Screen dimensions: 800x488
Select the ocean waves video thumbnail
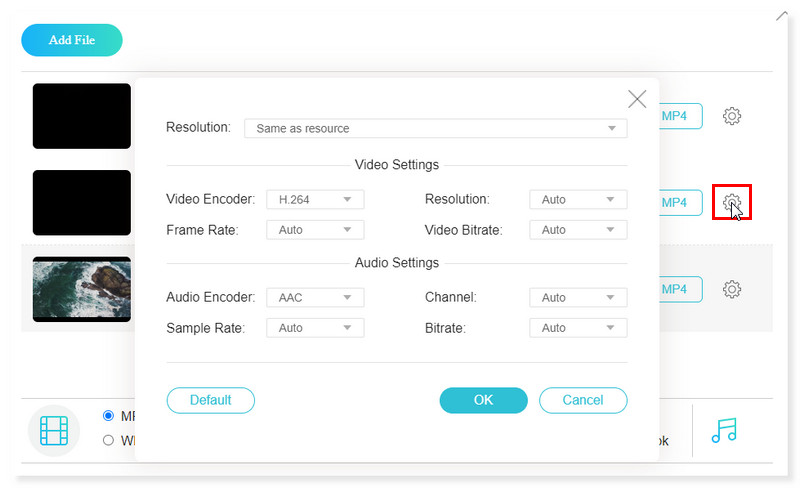pyautogui.click(x=82, y=289)
